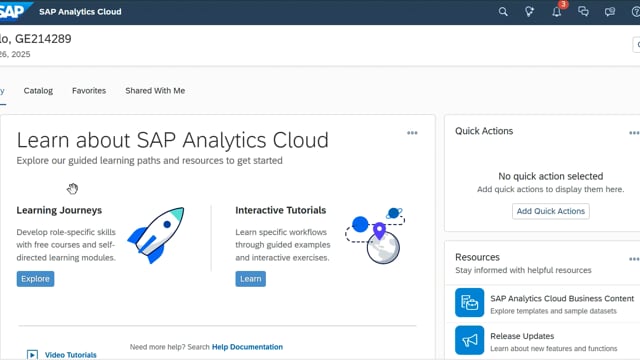Click the Learning Journeys heading

(59, 210)
